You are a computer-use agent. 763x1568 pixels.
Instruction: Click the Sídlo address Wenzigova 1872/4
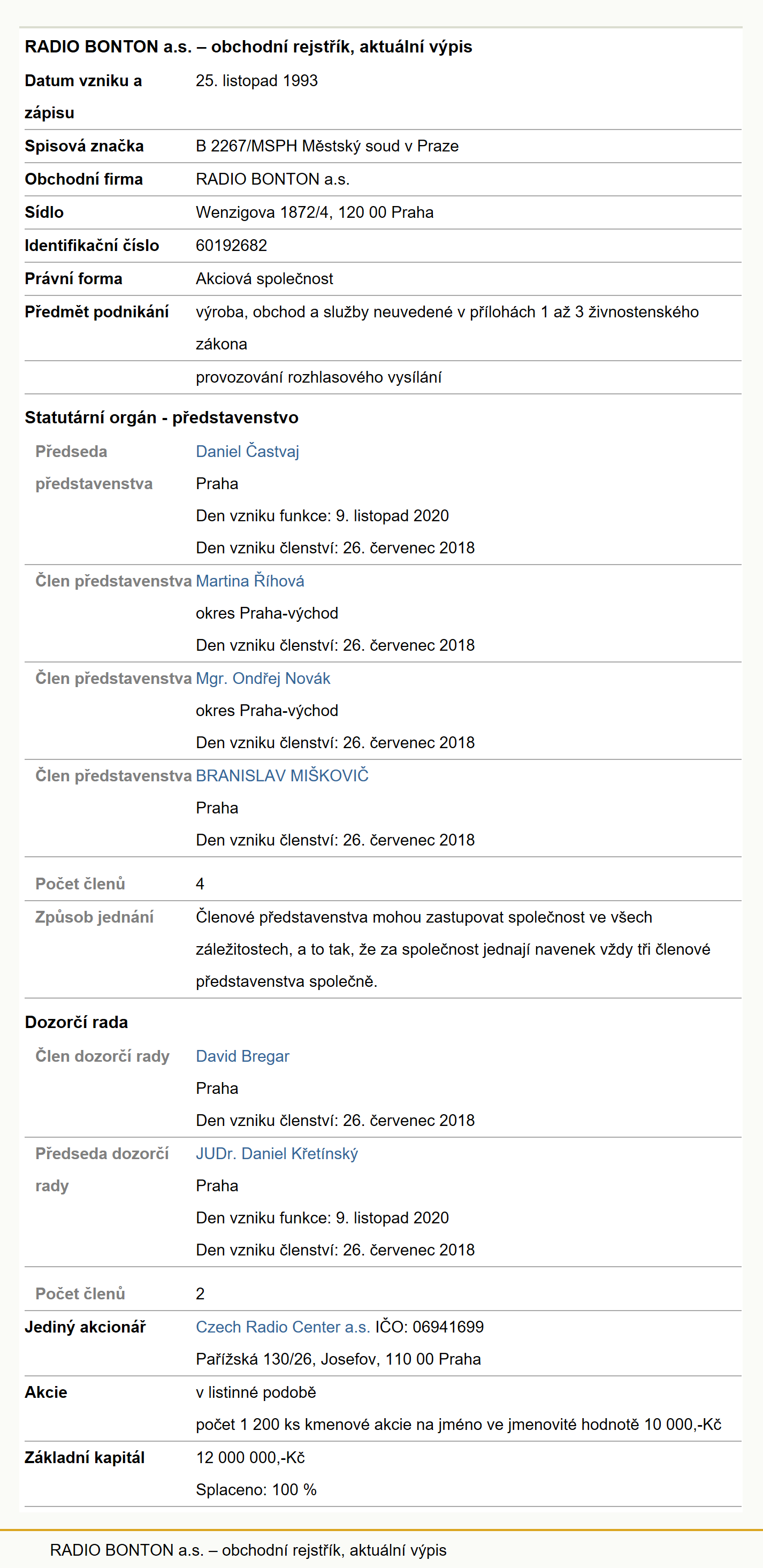click(315, 212)
